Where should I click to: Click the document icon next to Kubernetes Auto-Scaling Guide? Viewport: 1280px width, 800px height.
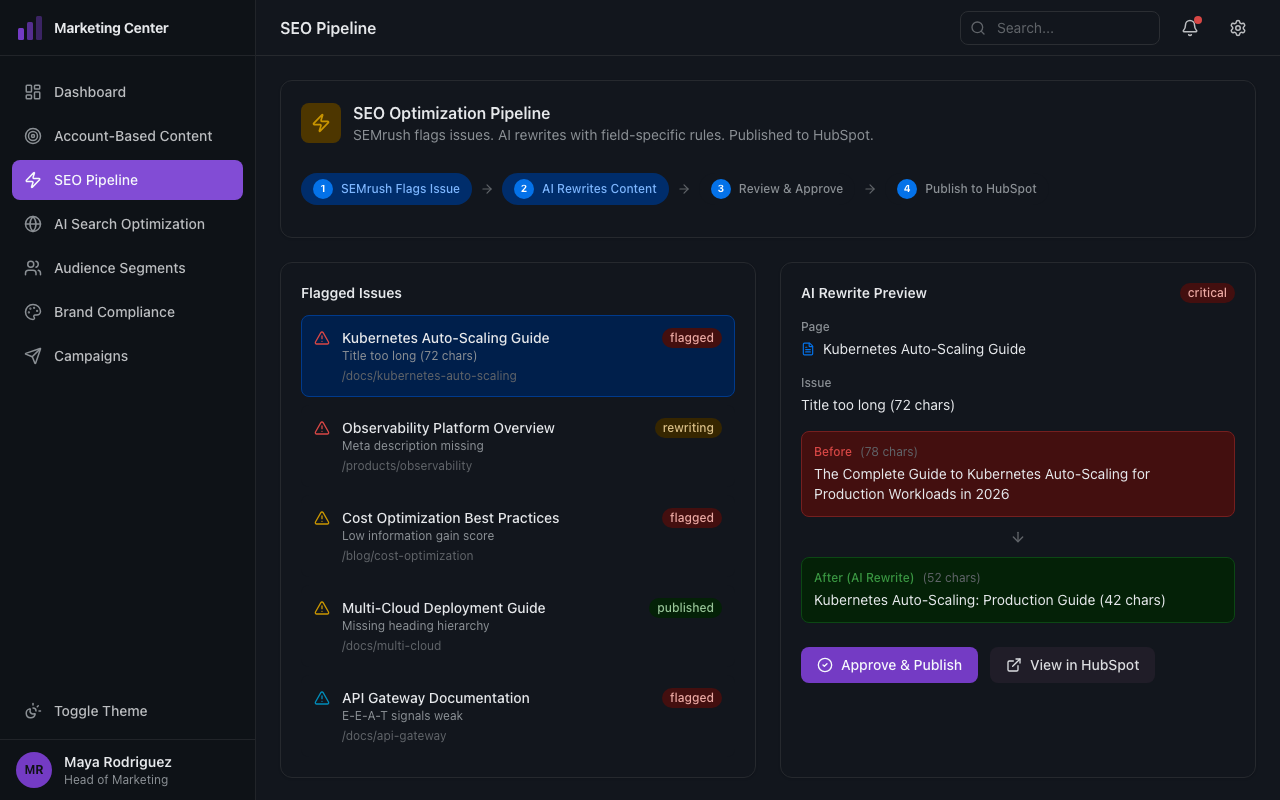click(x=808, y=348)
